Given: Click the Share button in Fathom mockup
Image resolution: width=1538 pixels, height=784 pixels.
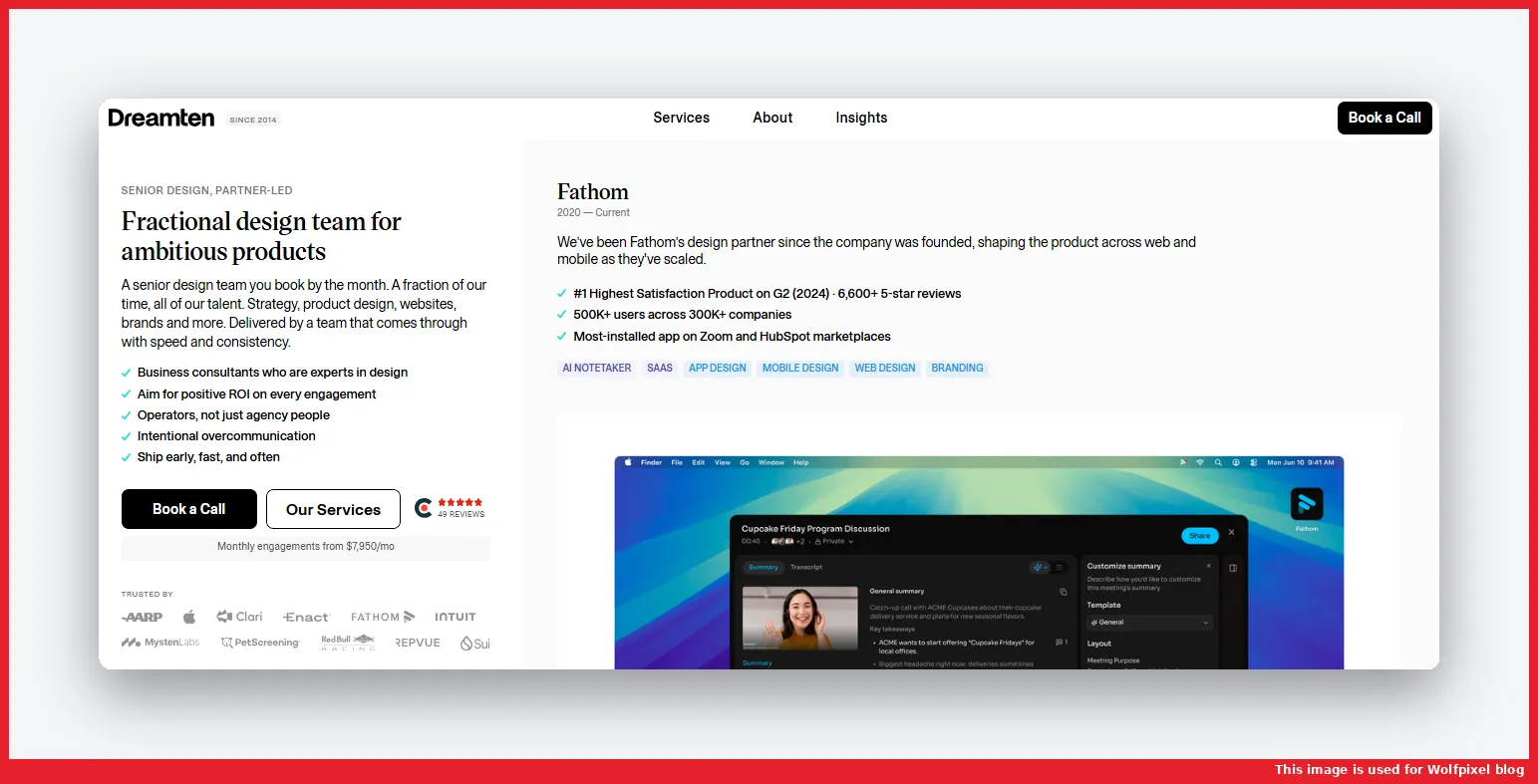Looking at the screenshot, I should (x=1200, y=536).
